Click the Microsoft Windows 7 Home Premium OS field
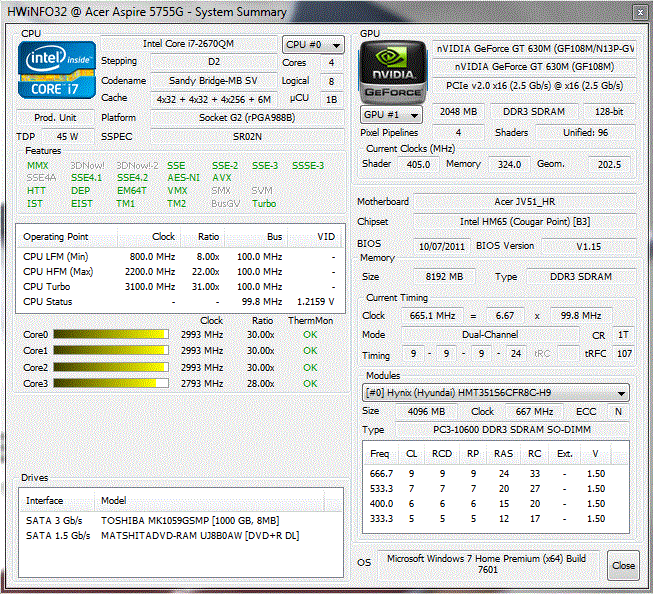 tap(487, 564)
